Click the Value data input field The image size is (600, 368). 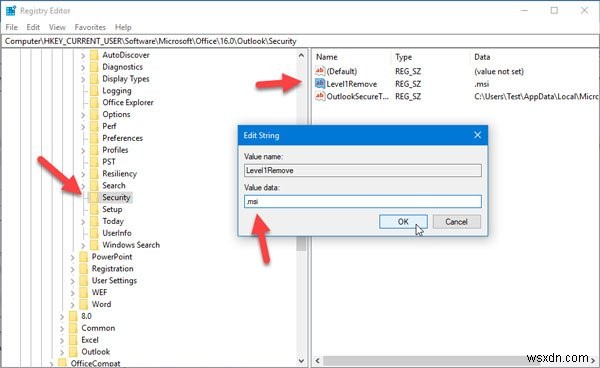pyautogui.click(x=363, y=201)
